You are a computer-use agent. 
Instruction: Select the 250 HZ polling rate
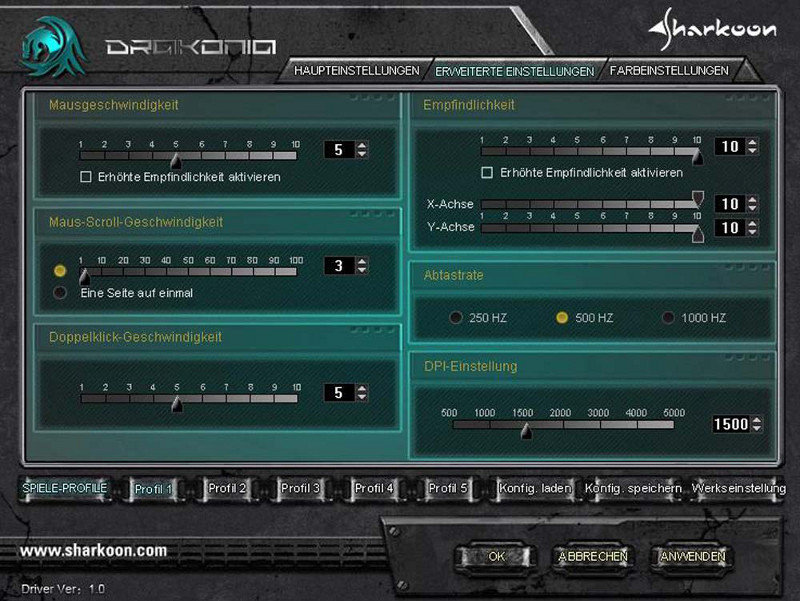tap(456, 318)
